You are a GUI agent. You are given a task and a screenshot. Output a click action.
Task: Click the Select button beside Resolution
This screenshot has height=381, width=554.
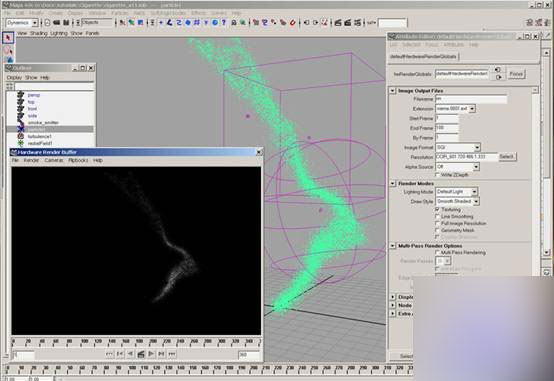click(x=507, y=157)
